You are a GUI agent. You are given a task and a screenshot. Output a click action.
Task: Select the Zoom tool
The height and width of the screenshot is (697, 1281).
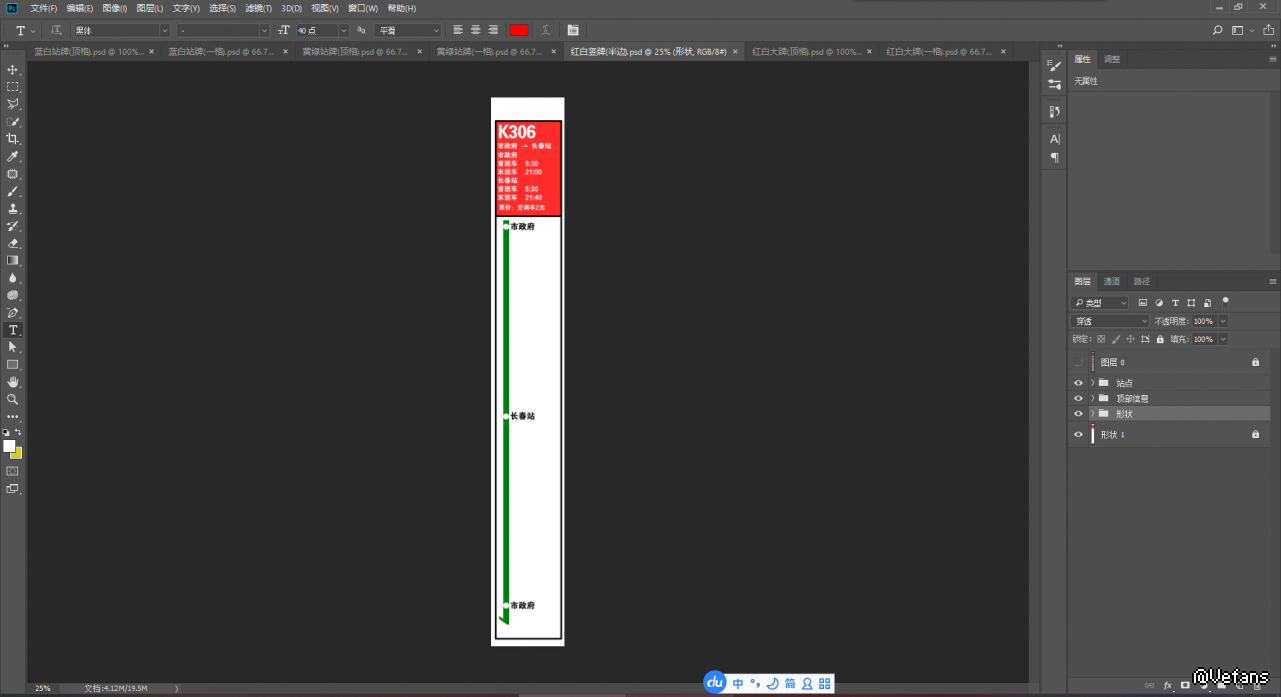[13, 399]
